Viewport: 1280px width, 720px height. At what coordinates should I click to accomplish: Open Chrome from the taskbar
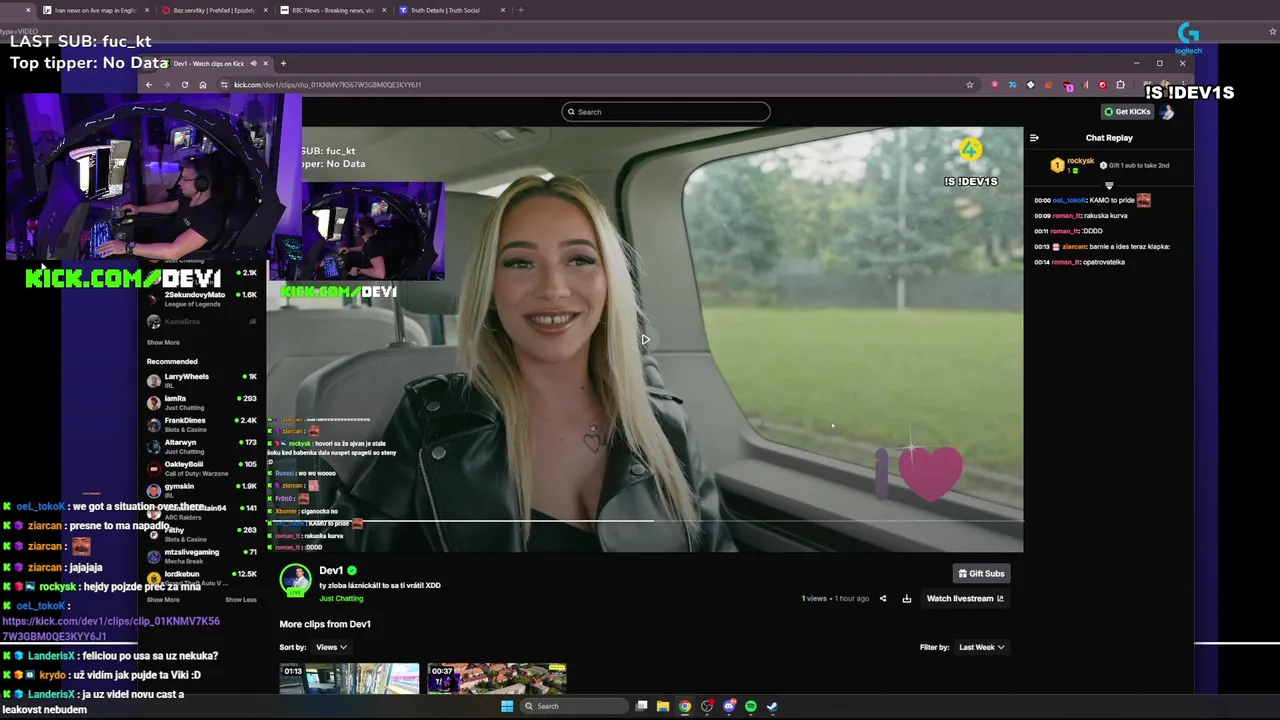[x=685, y=706]
